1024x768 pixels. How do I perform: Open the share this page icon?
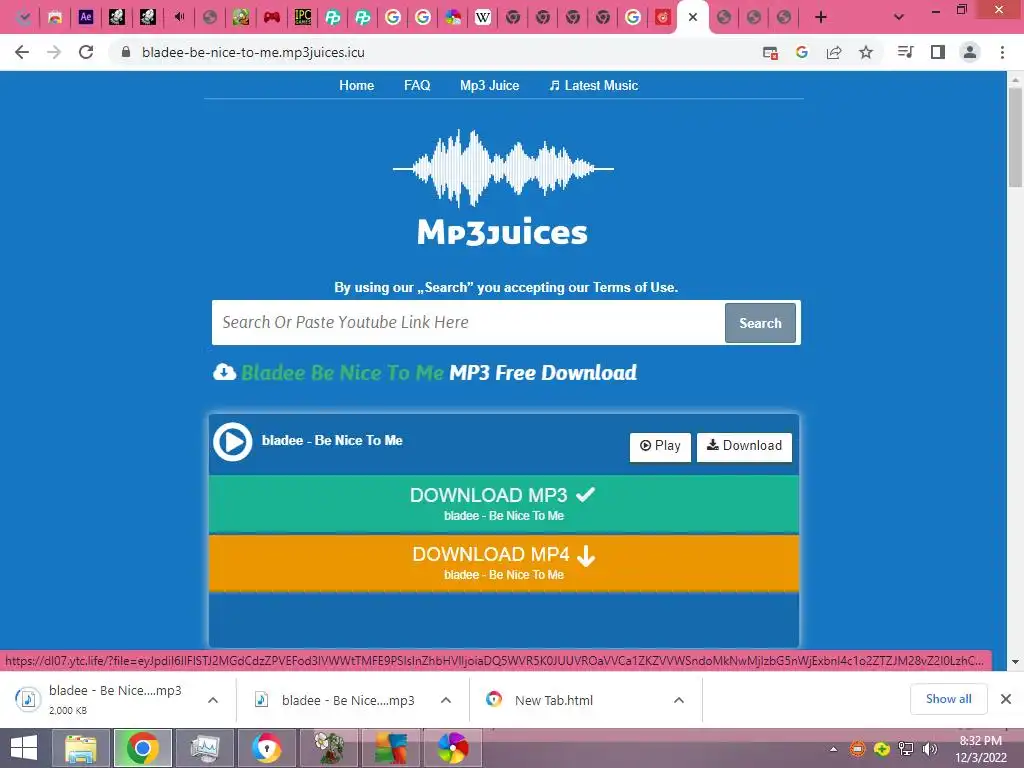[x=834, y=52]
